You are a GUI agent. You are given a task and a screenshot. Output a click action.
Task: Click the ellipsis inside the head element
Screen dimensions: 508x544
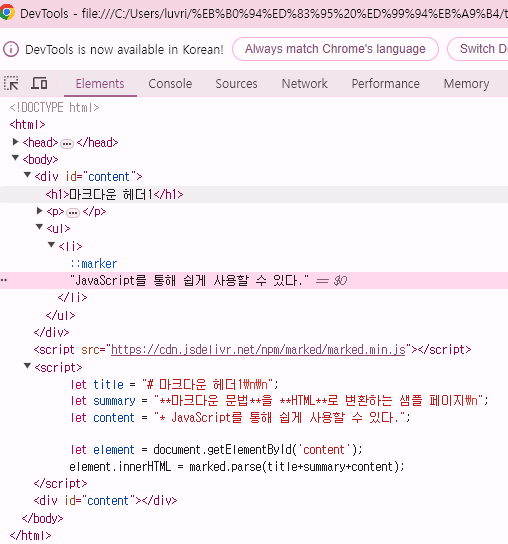[67, 143]
